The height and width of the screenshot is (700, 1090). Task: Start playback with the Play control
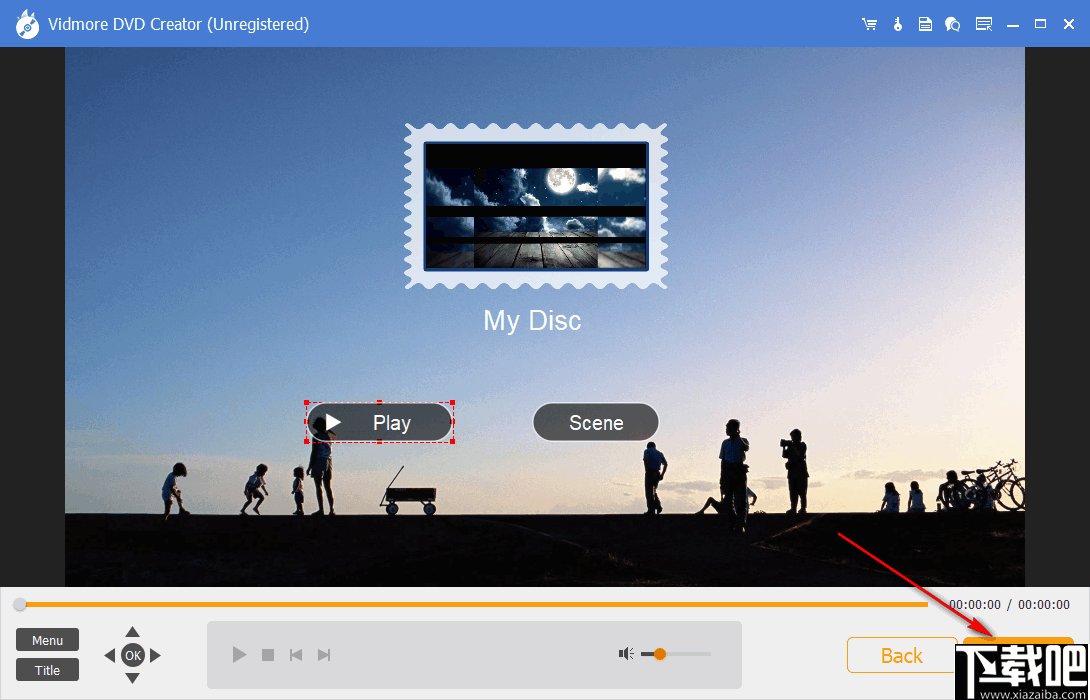(x=239, y=654)
